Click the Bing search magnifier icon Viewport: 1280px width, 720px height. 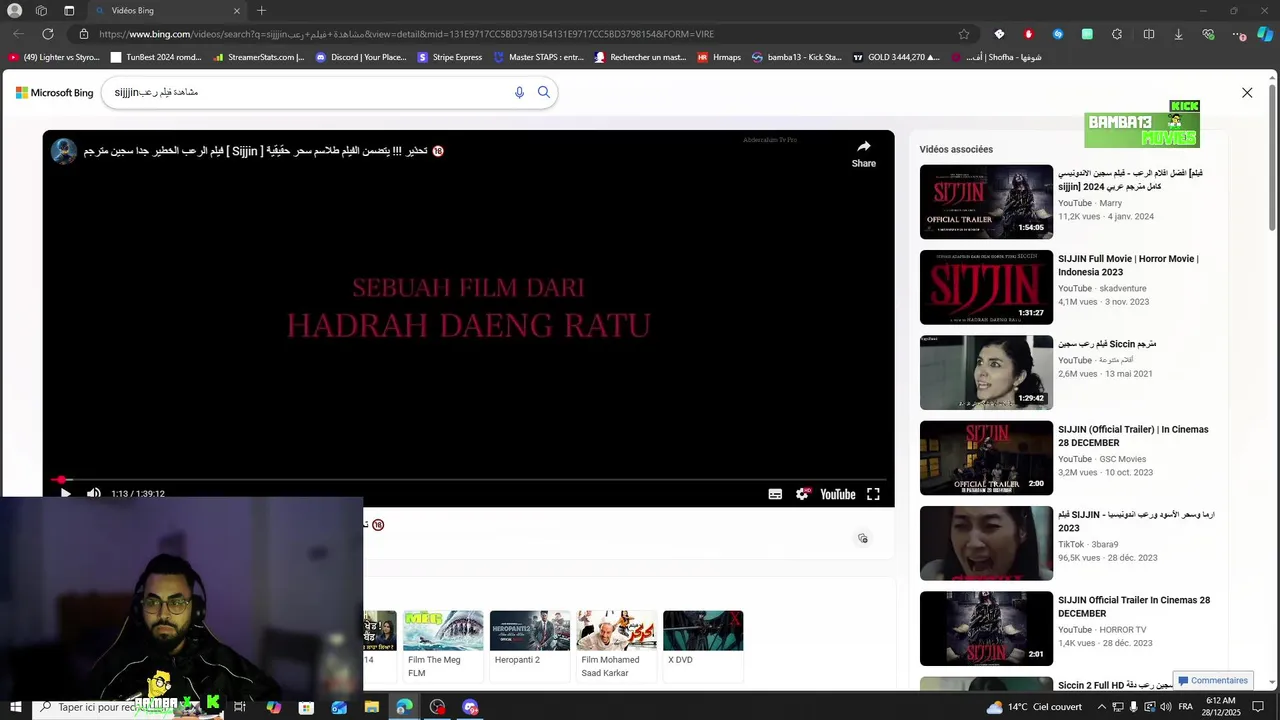(544, 92)
